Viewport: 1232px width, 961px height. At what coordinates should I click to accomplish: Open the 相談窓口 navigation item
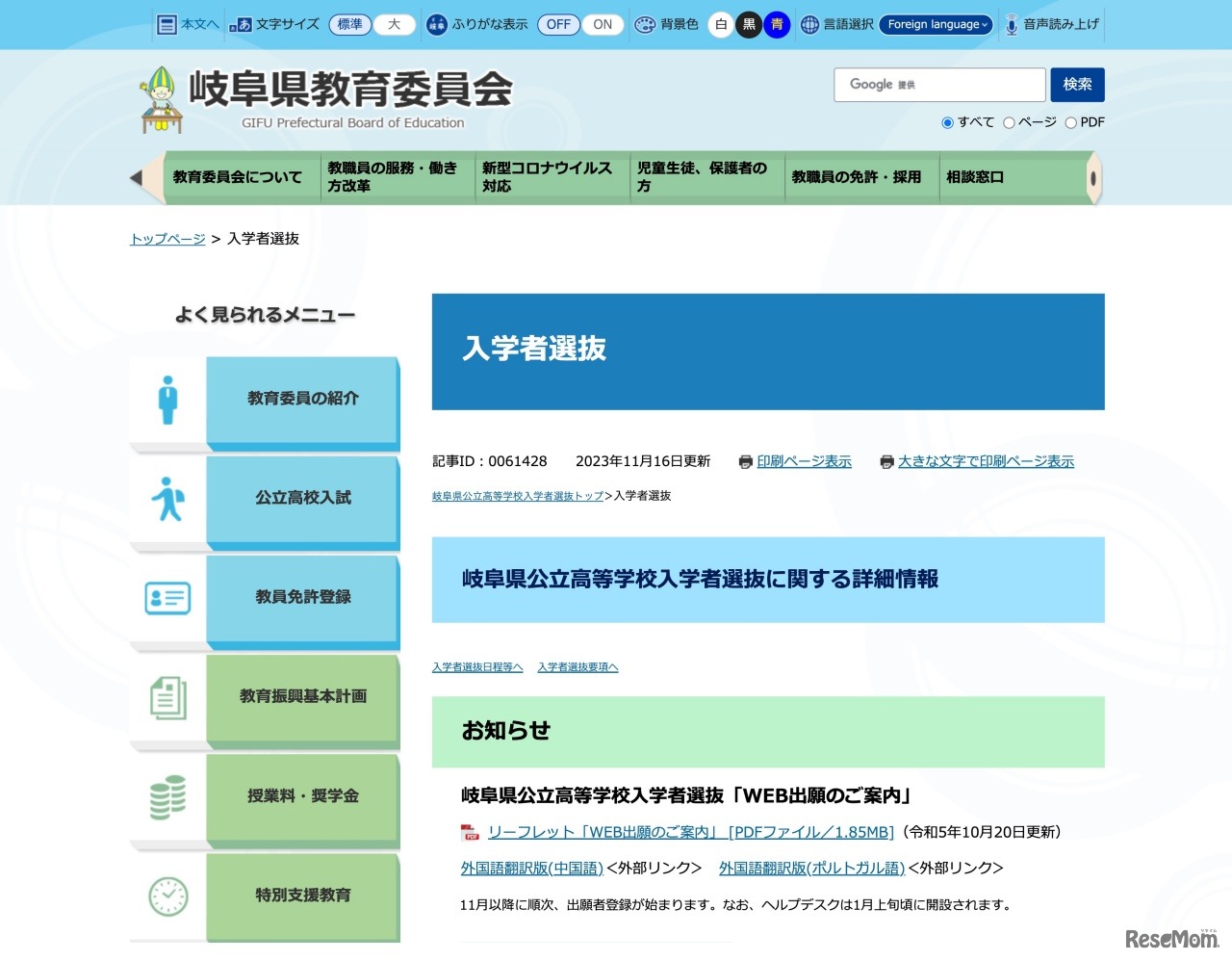pyautogui.click(x=975, y=177)
